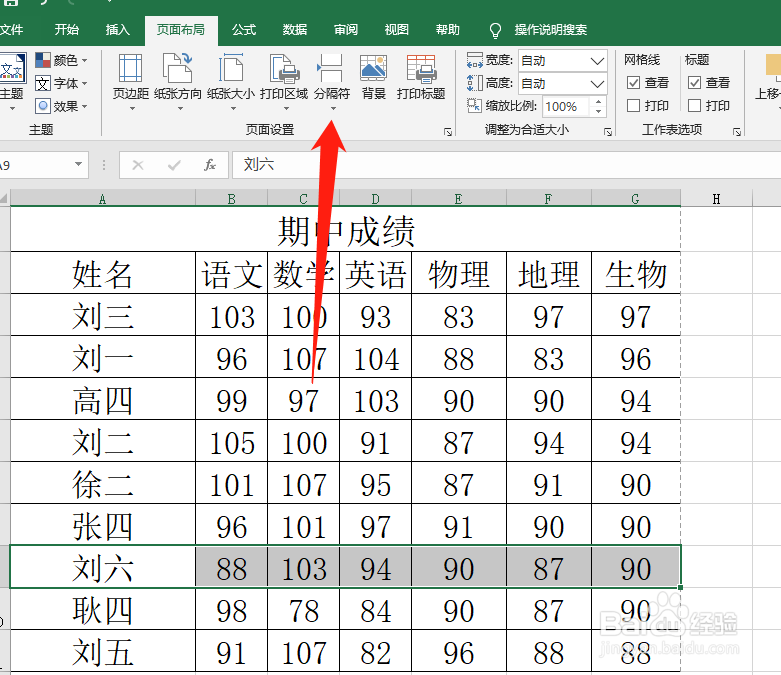Switch to the 帮助 tab
This screenshot has width=781, height=675.
pos(447,30)
